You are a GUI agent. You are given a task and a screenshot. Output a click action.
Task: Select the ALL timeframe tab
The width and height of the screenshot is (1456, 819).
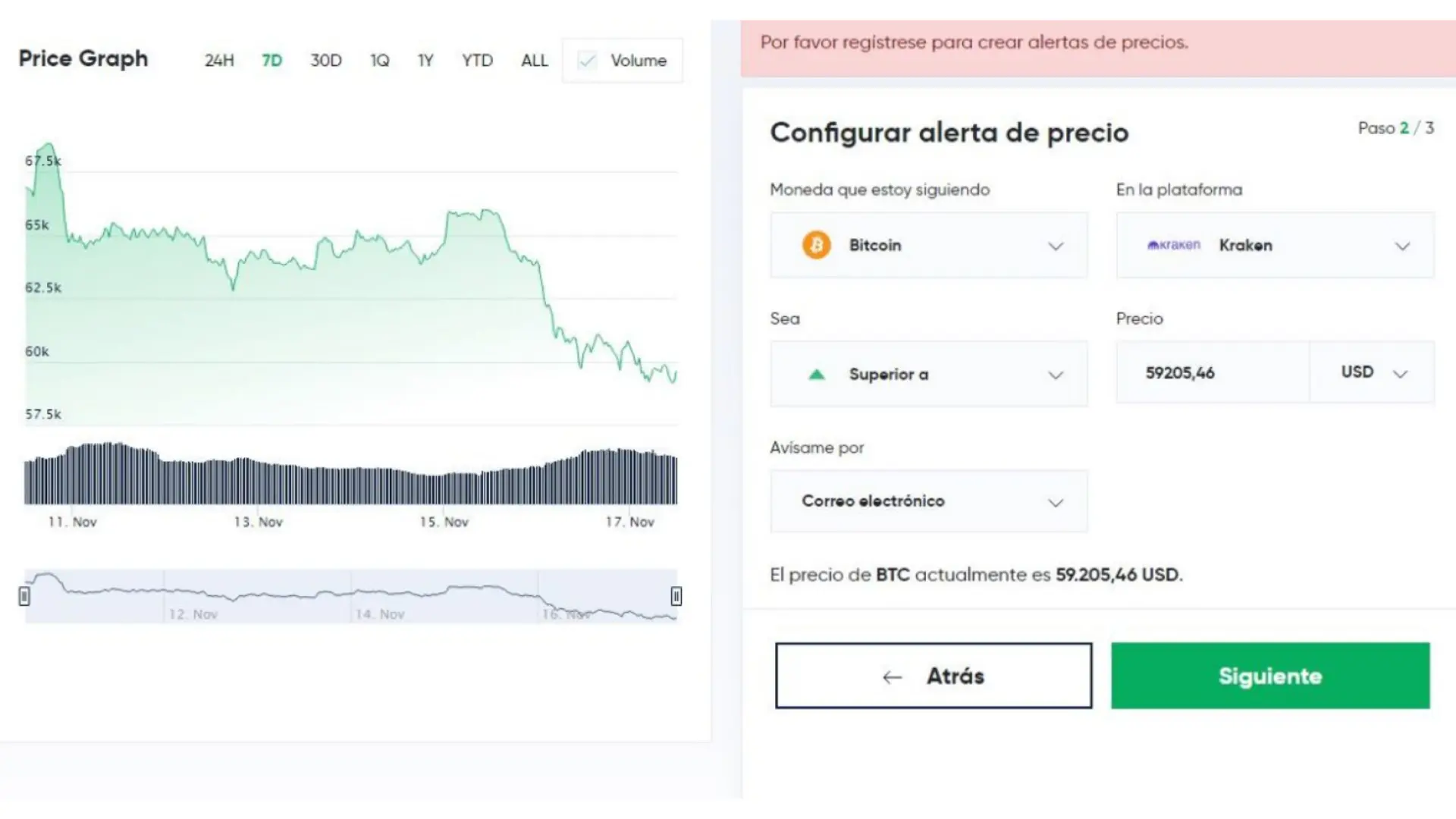pyautogui.click(x=535, y=60)
